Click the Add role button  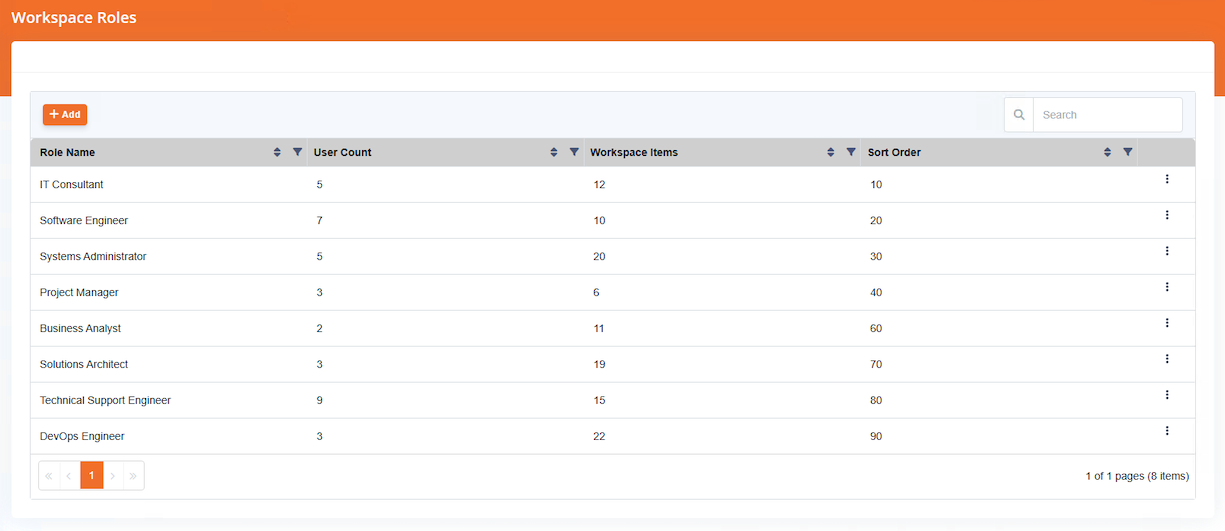pyautogui.click(x=65, y=115)
